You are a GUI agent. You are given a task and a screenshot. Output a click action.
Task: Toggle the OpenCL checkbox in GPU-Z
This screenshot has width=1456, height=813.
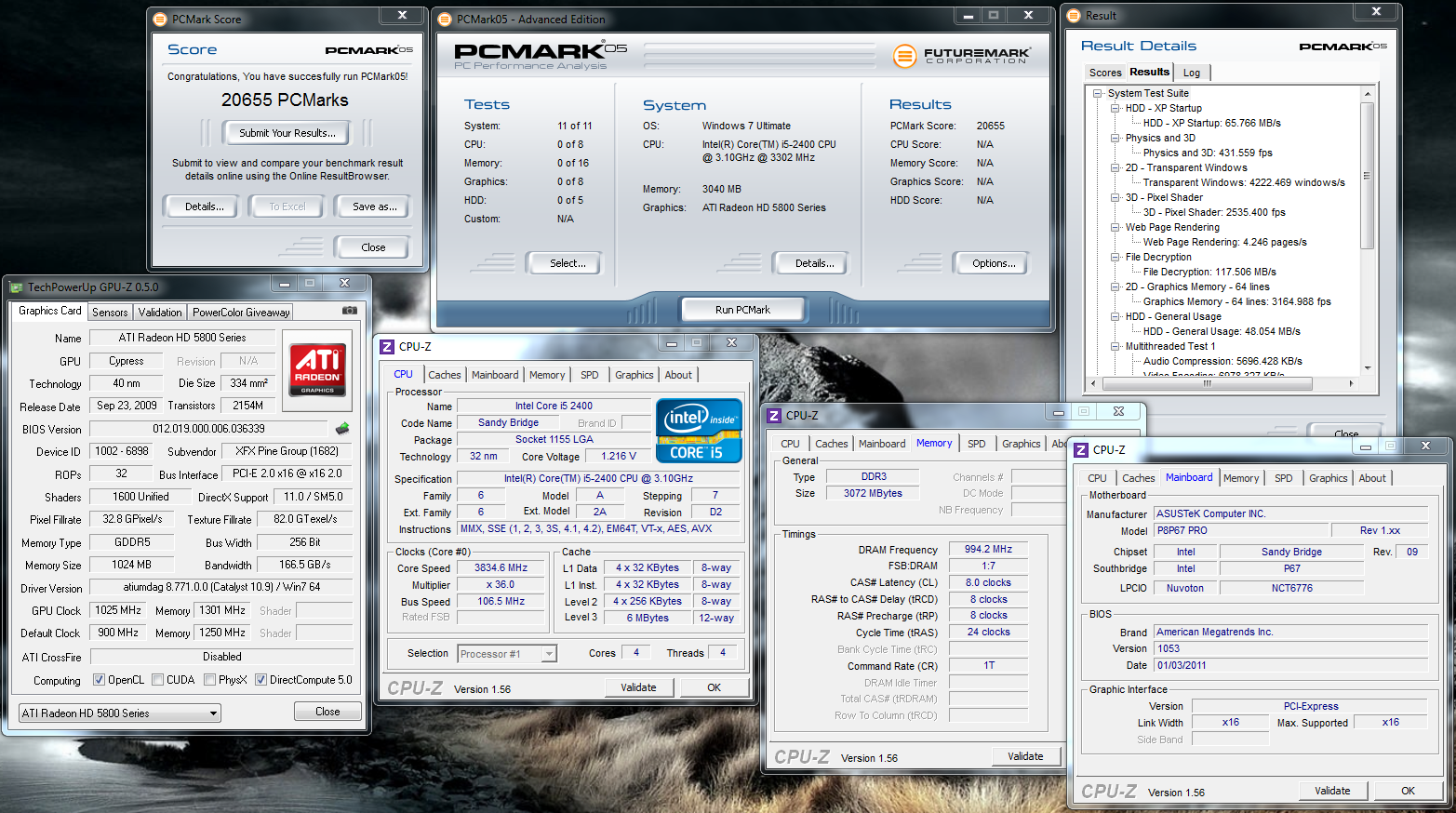pos(99,680)
